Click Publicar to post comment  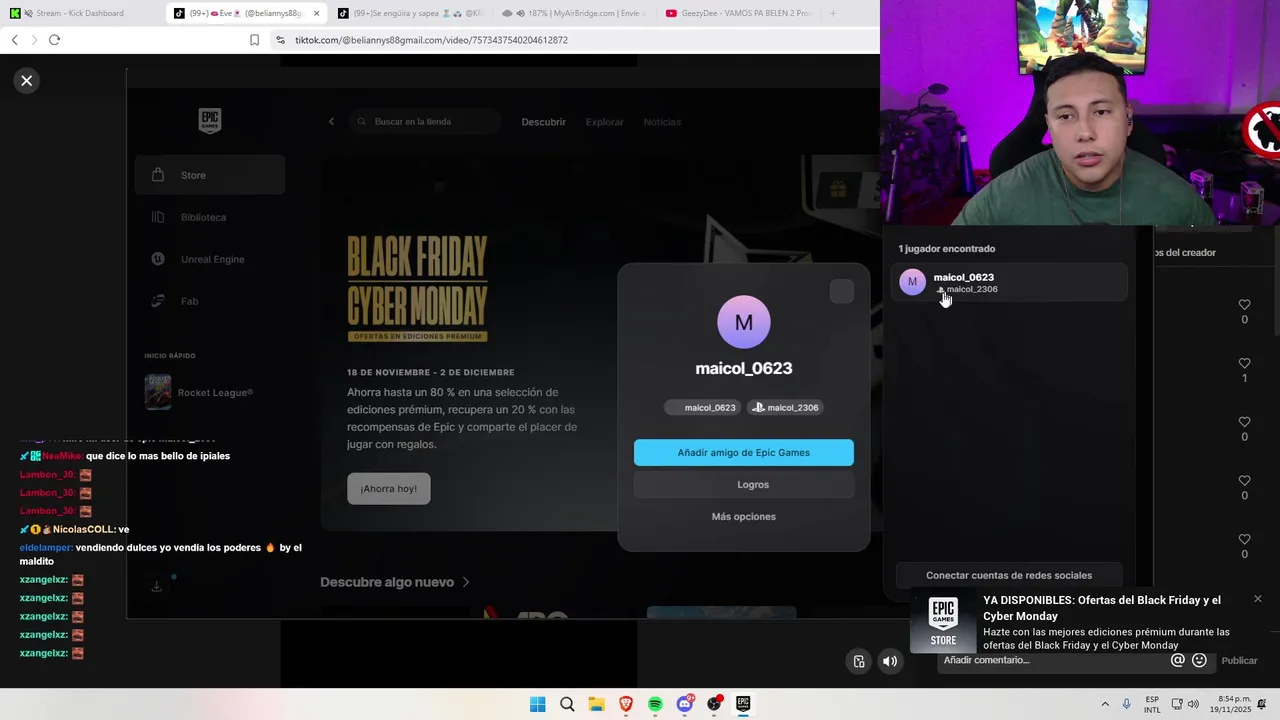pos(1239,660)
